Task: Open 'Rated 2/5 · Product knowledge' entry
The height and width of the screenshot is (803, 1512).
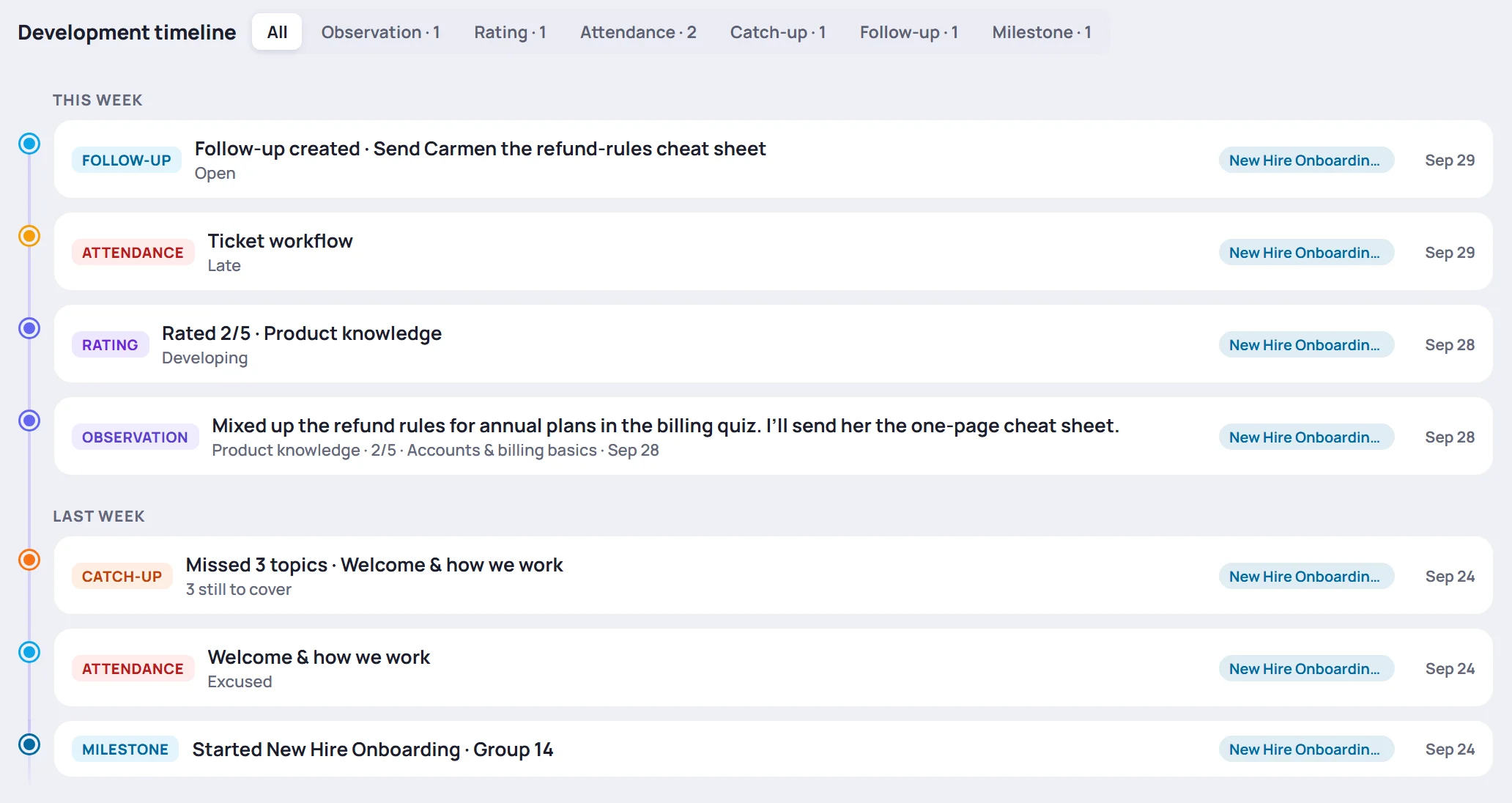Action: coord(774,344)
